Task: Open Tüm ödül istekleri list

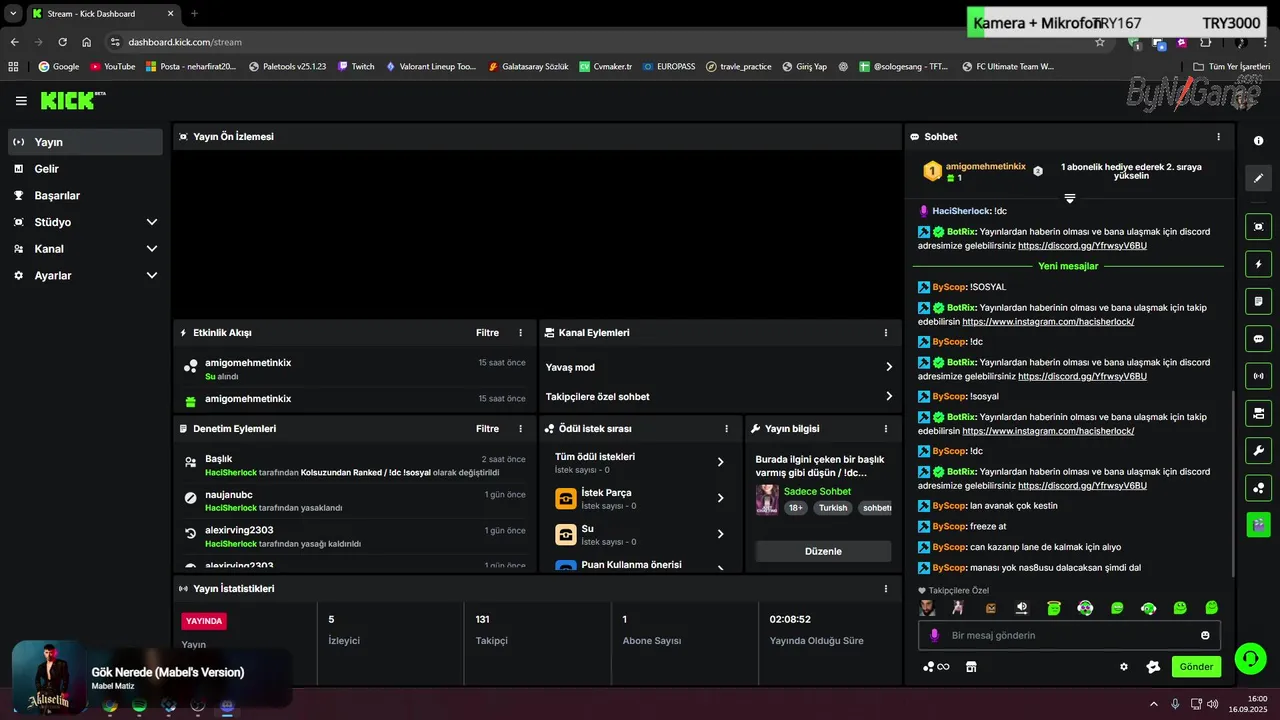Action: coord(640,462)
